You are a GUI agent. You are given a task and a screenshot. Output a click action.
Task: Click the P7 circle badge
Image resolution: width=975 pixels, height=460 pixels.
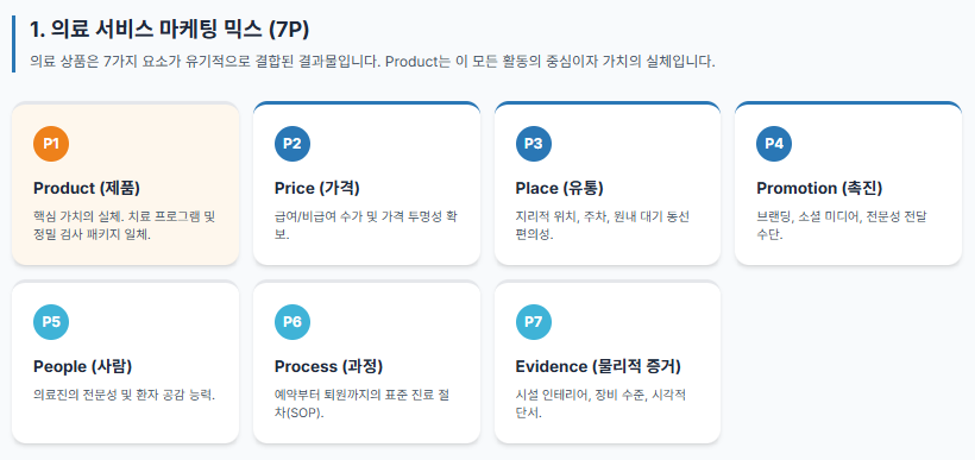pos(534,322)
